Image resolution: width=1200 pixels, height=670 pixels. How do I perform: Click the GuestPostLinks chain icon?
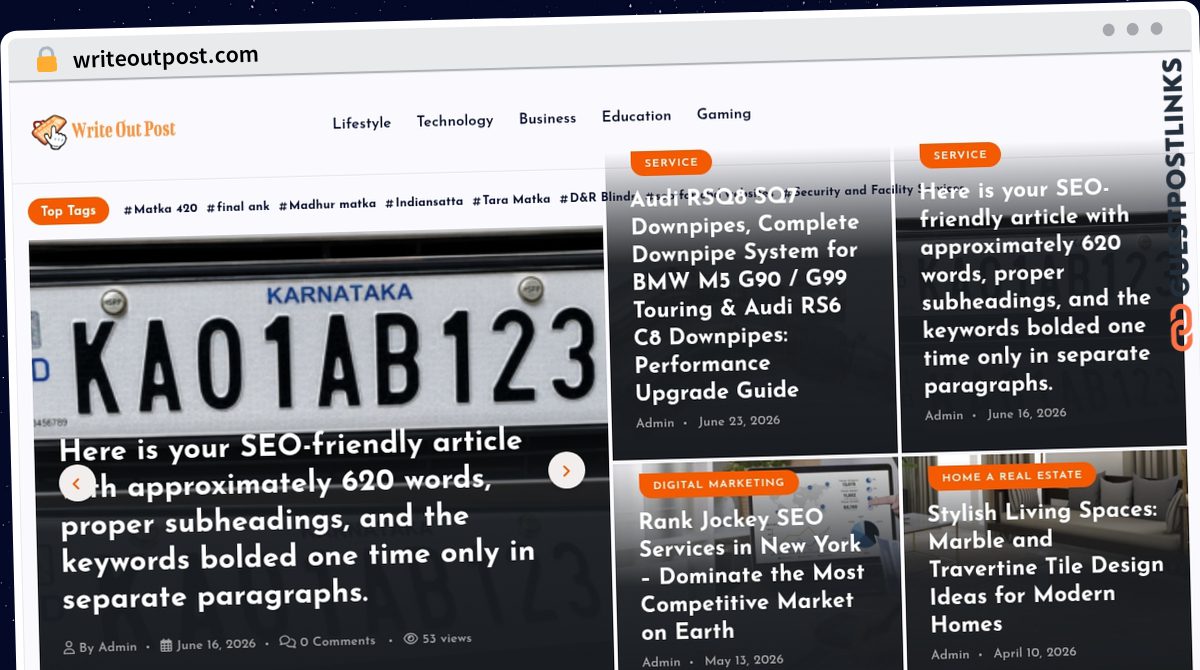1181,328
